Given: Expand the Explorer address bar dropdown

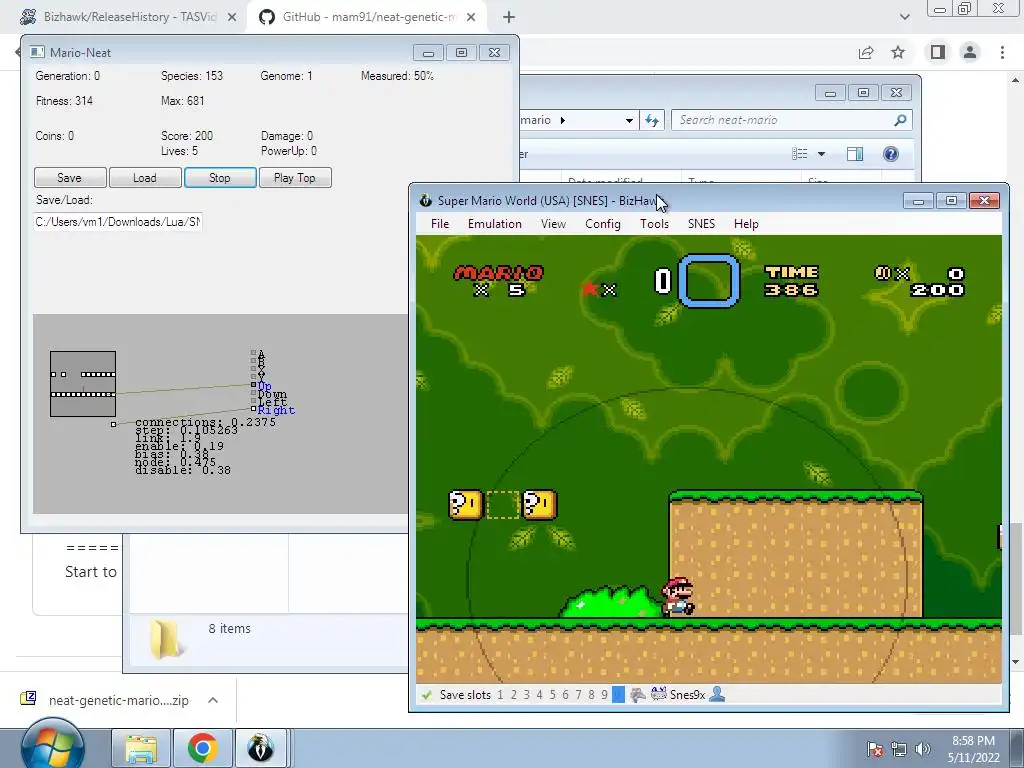Looking at the screenshot, I should pyautogui.click(x=629, y=120).
